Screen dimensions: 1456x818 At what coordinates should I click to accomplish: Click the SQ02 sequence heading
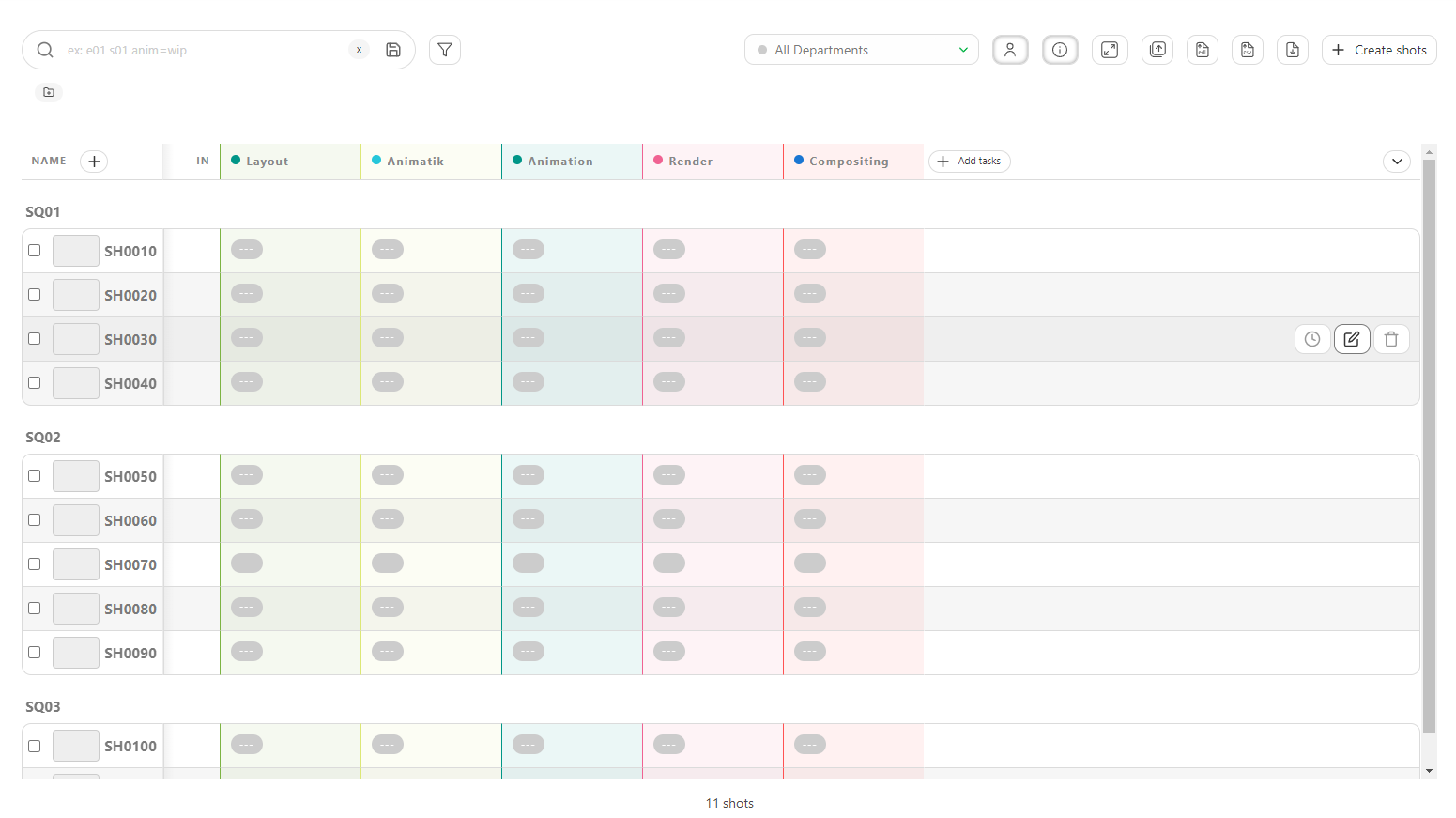click(43, 438)
